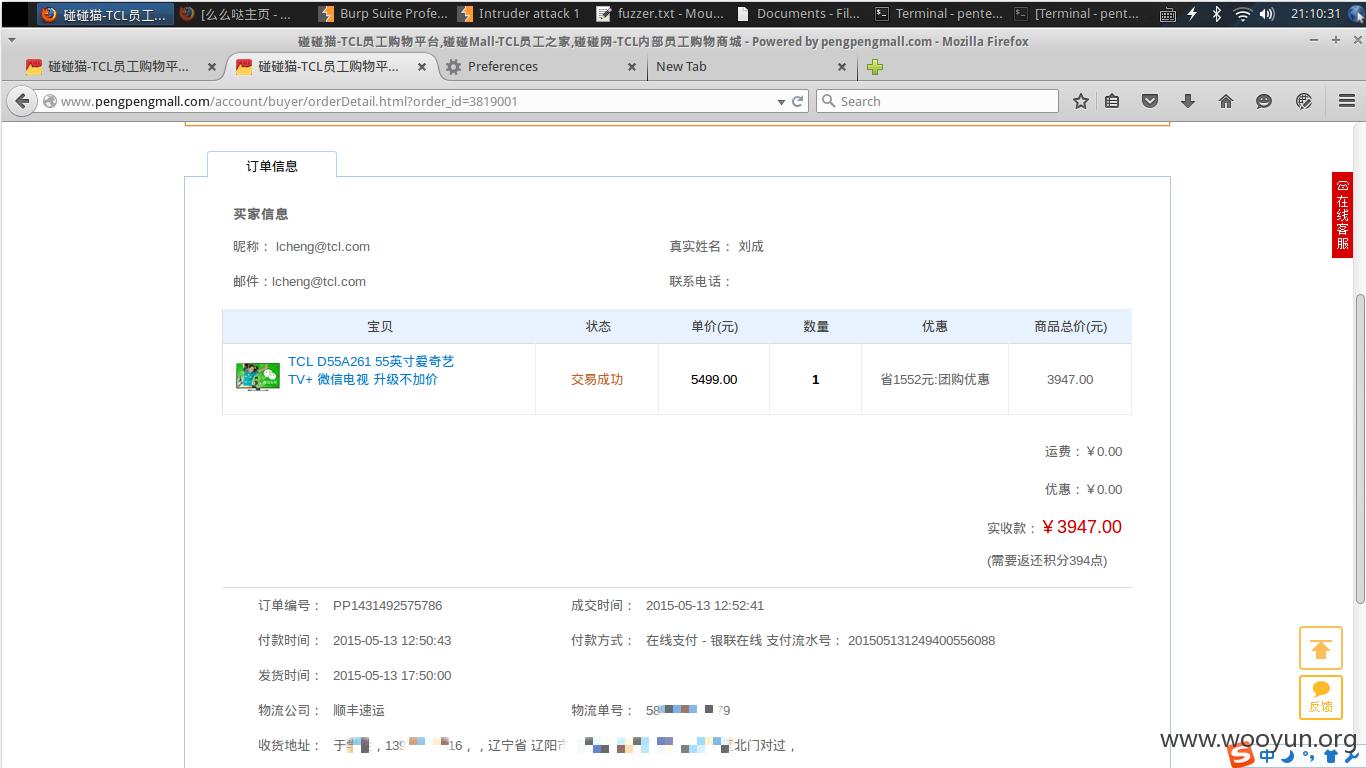Switch to Burp Suite Professional in taskbar
Screen dimensions: 1366x768
(384, 13)
